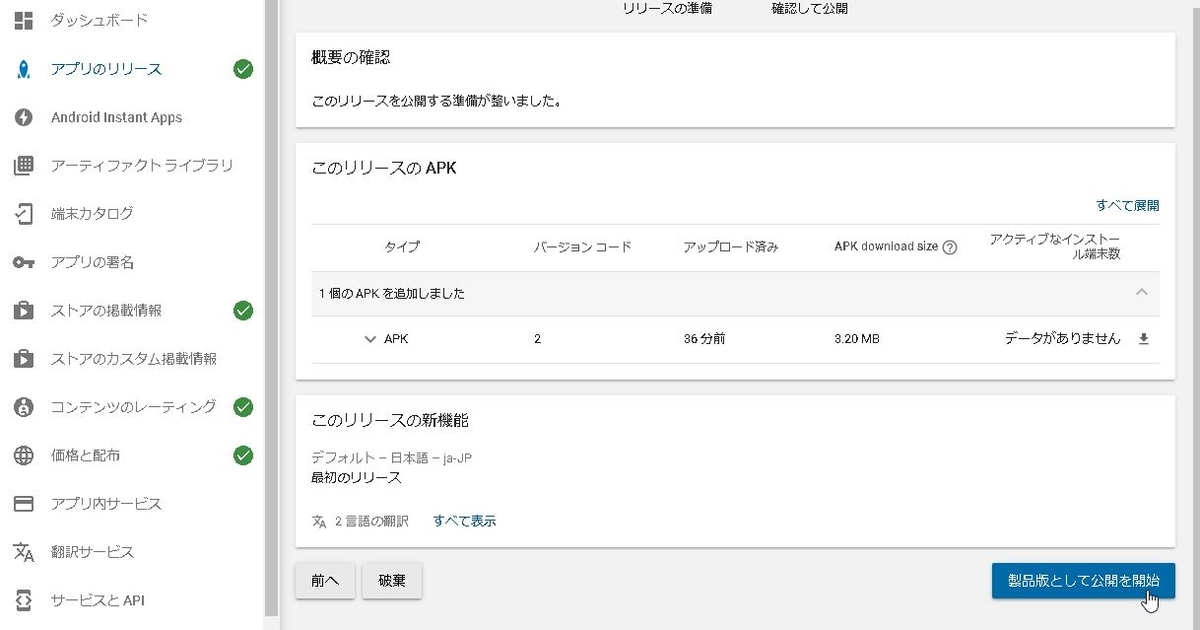Collapse the added APK list chevron
This screenshot has height=630, width=1200.
tap(1142, 292)
